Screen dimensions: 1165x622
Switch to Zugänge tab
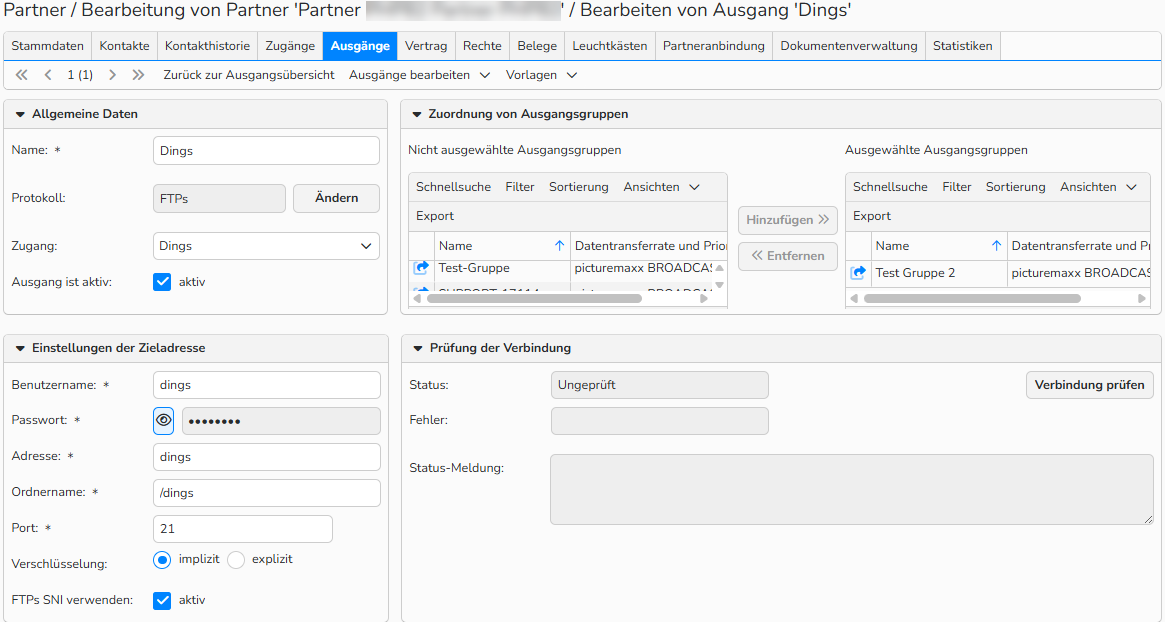point(290,46)
